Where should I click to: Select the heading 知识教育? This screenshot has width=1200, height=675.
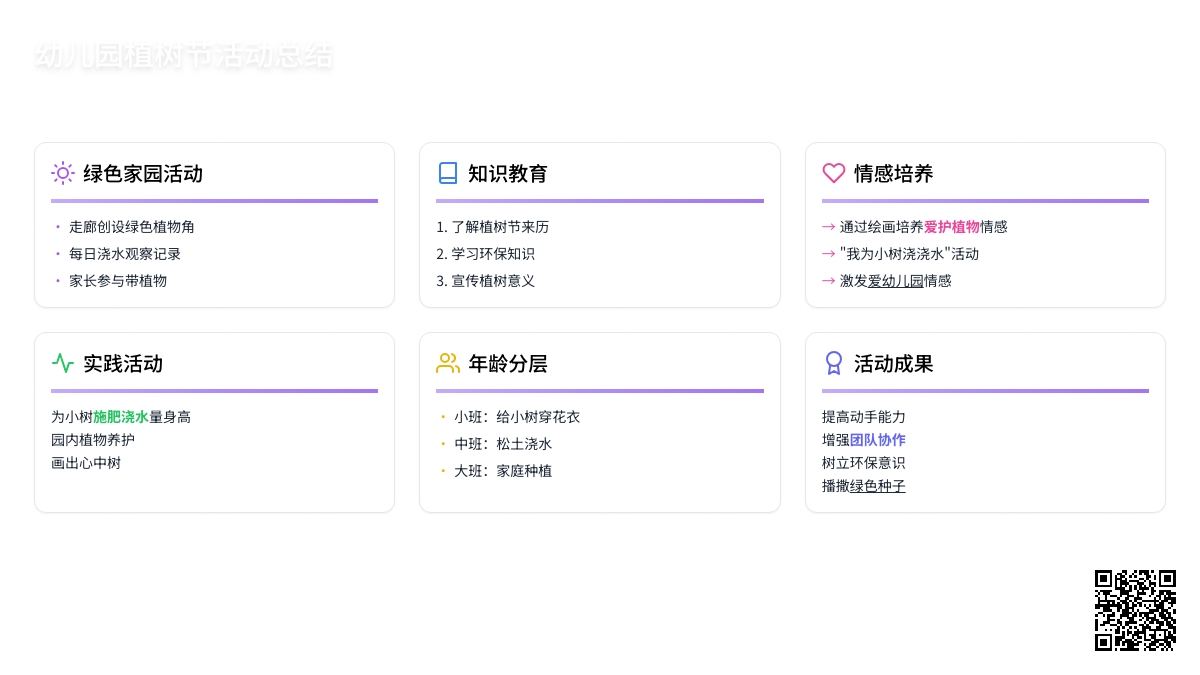(508, 174)
